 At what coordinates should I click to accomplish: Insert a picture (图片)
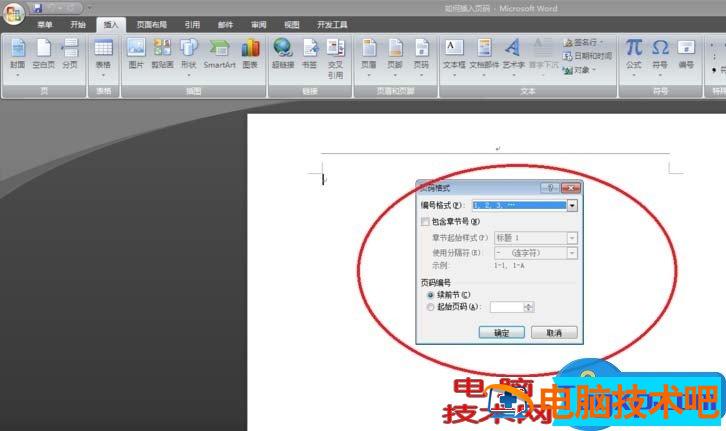tap(136, 55)
